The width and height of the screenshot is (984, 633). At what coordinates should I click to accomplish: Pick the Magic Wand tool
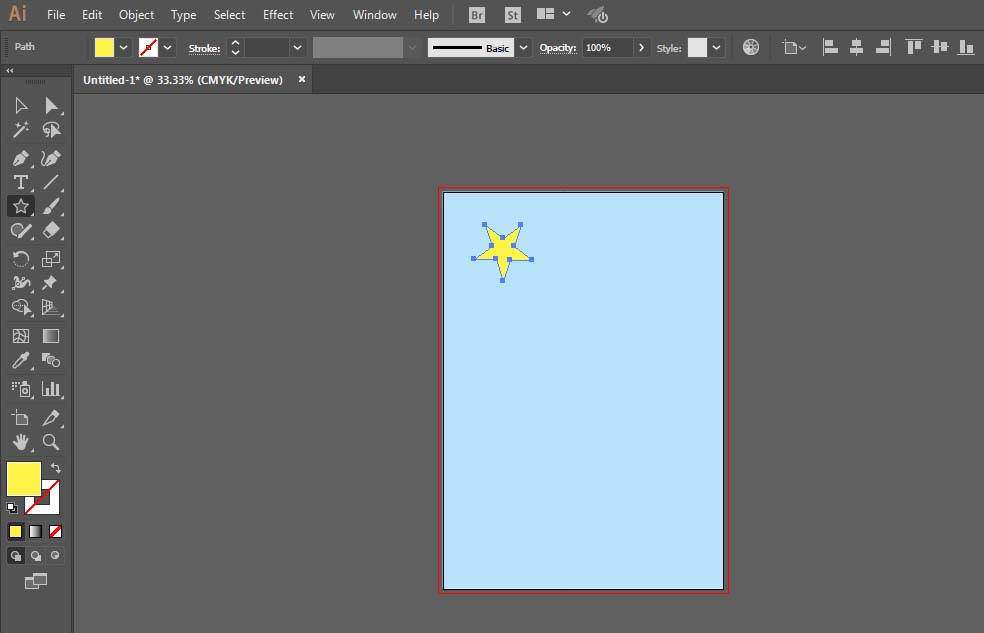pyautogui.click(x=20, y=130)
